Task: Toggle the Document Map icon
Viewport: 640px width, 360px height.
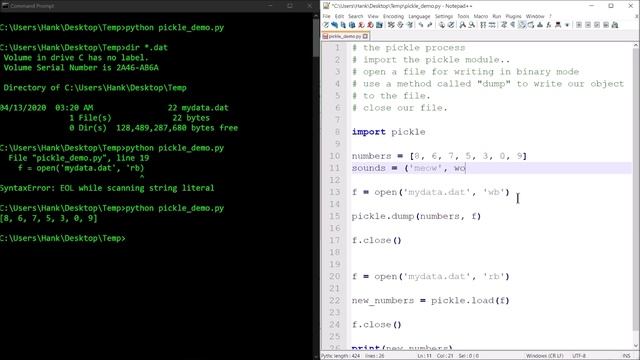Action: (540, 25)
